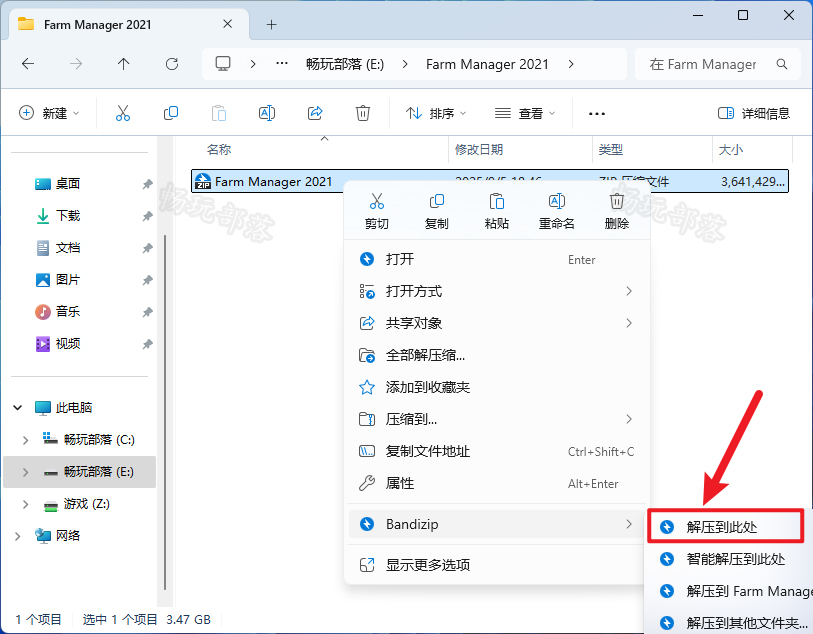Viewport: 813px width, 634px height.
Task: Choose 属性 from the context menu
Action: [497, 484]
